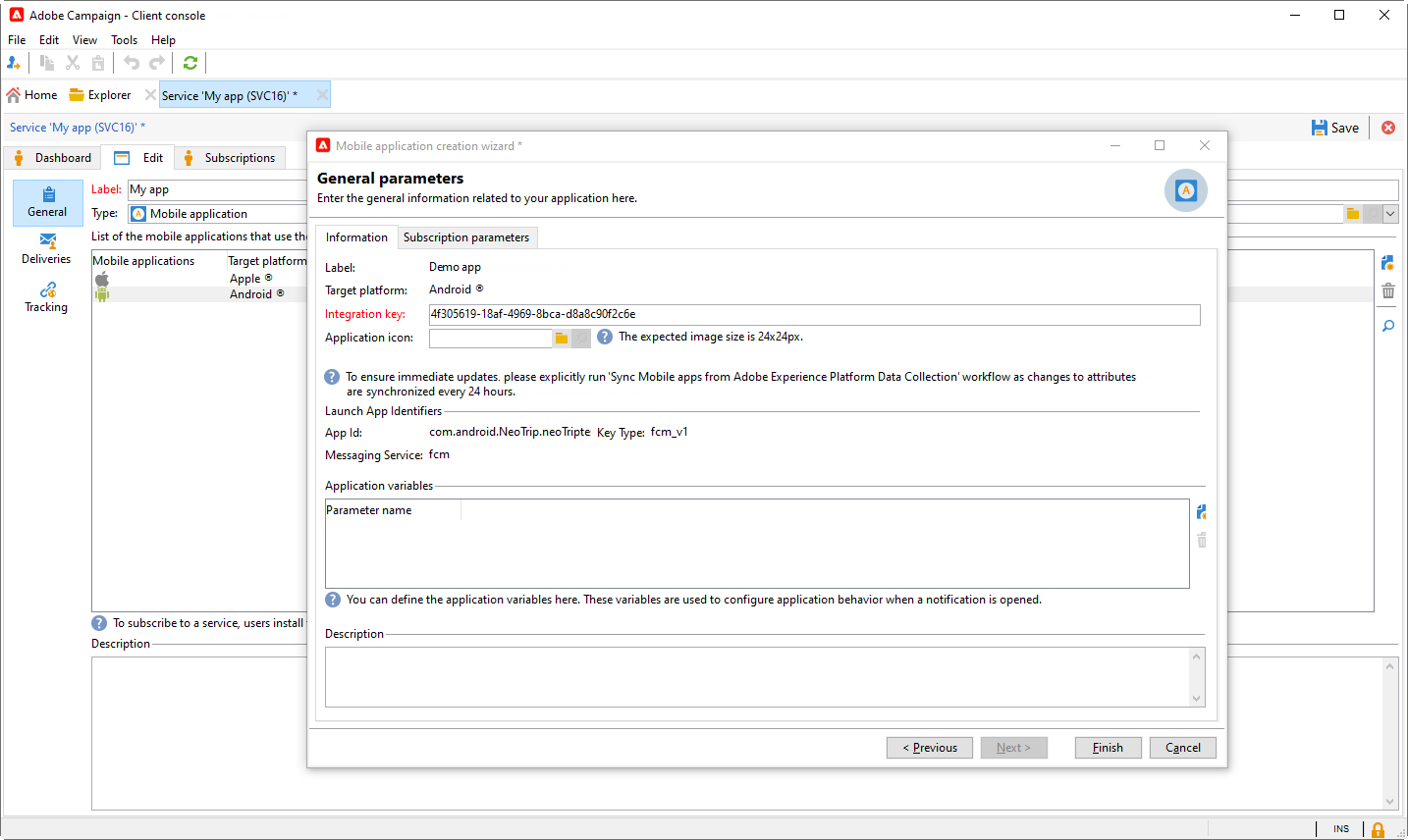Open the Tracking section in the sidebar
The height and width of the screenshot is (840, 1408).
click(x=46, y=297)
